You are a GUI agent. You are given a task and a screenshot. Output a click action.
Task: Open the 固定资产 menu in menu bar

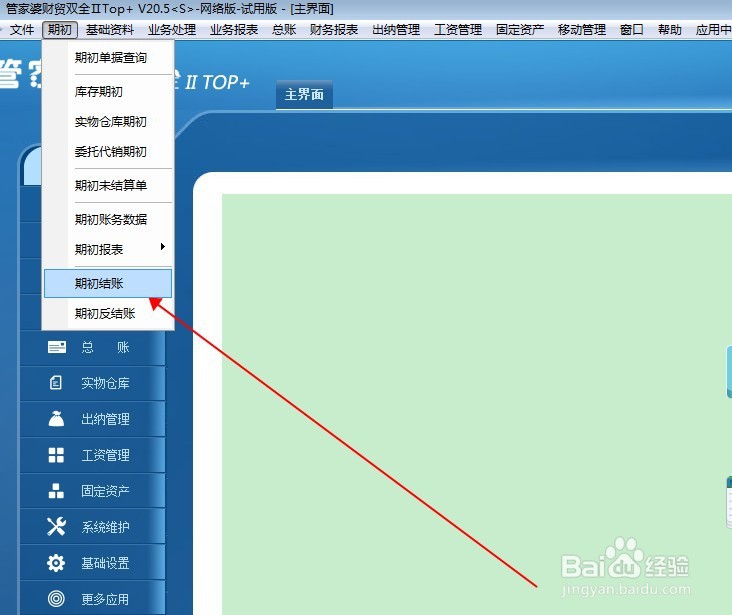pos(520,30)
